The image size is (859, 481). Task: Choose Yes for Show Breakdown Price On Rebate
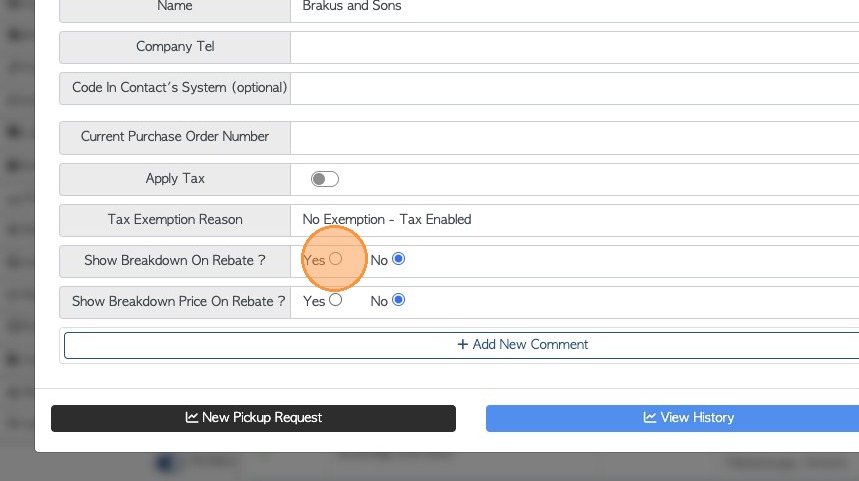point(336,299)
